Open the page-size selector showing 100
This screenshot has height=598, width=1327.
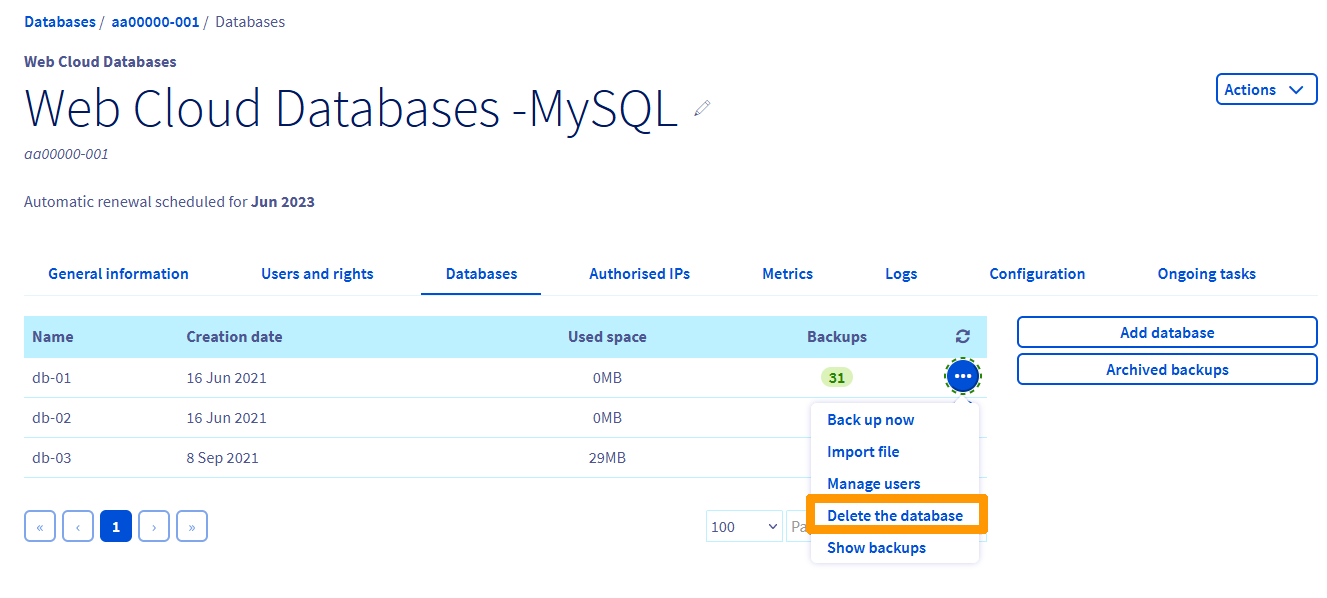point(744,526)
